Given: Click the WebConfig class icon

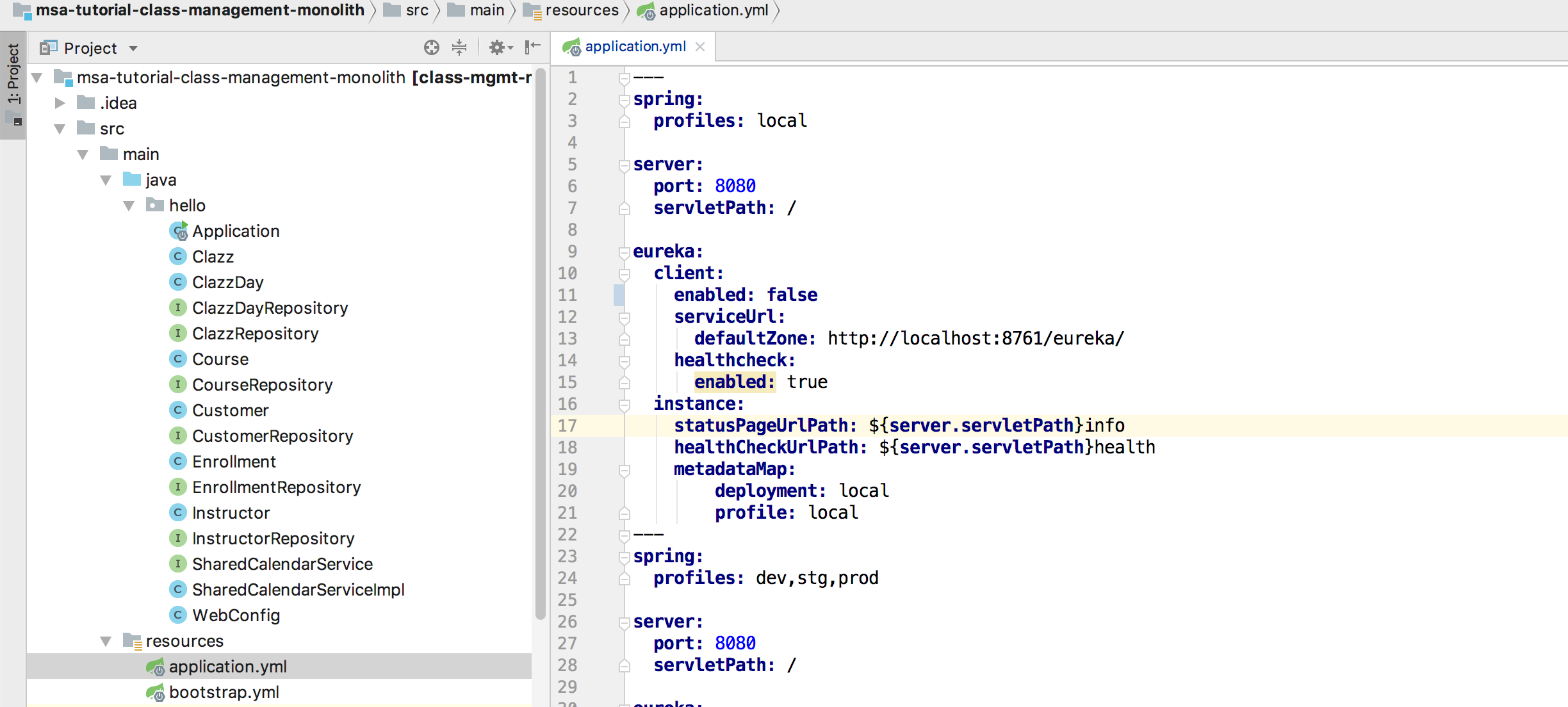Looking at the screenshot, I should (x=177, y=615).
